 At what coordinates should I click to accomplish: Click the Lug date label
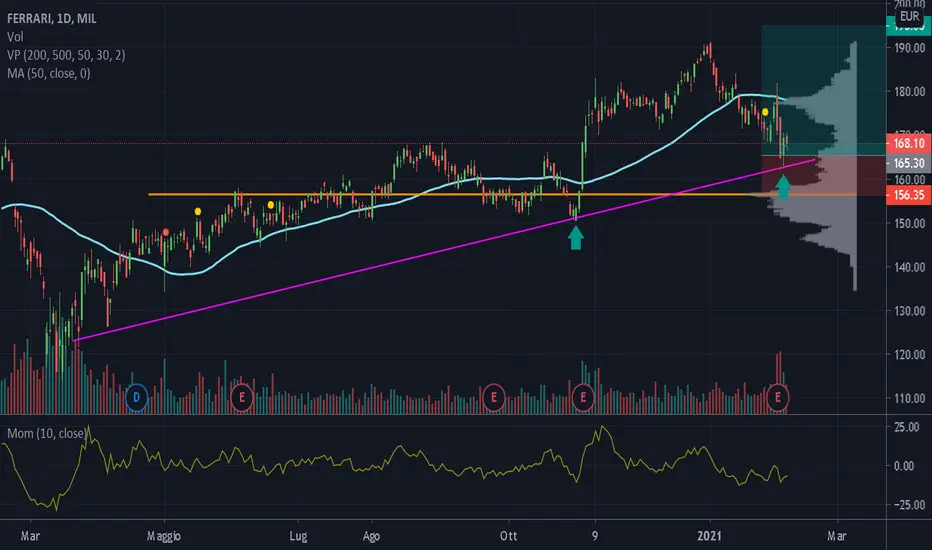point(298,536)
